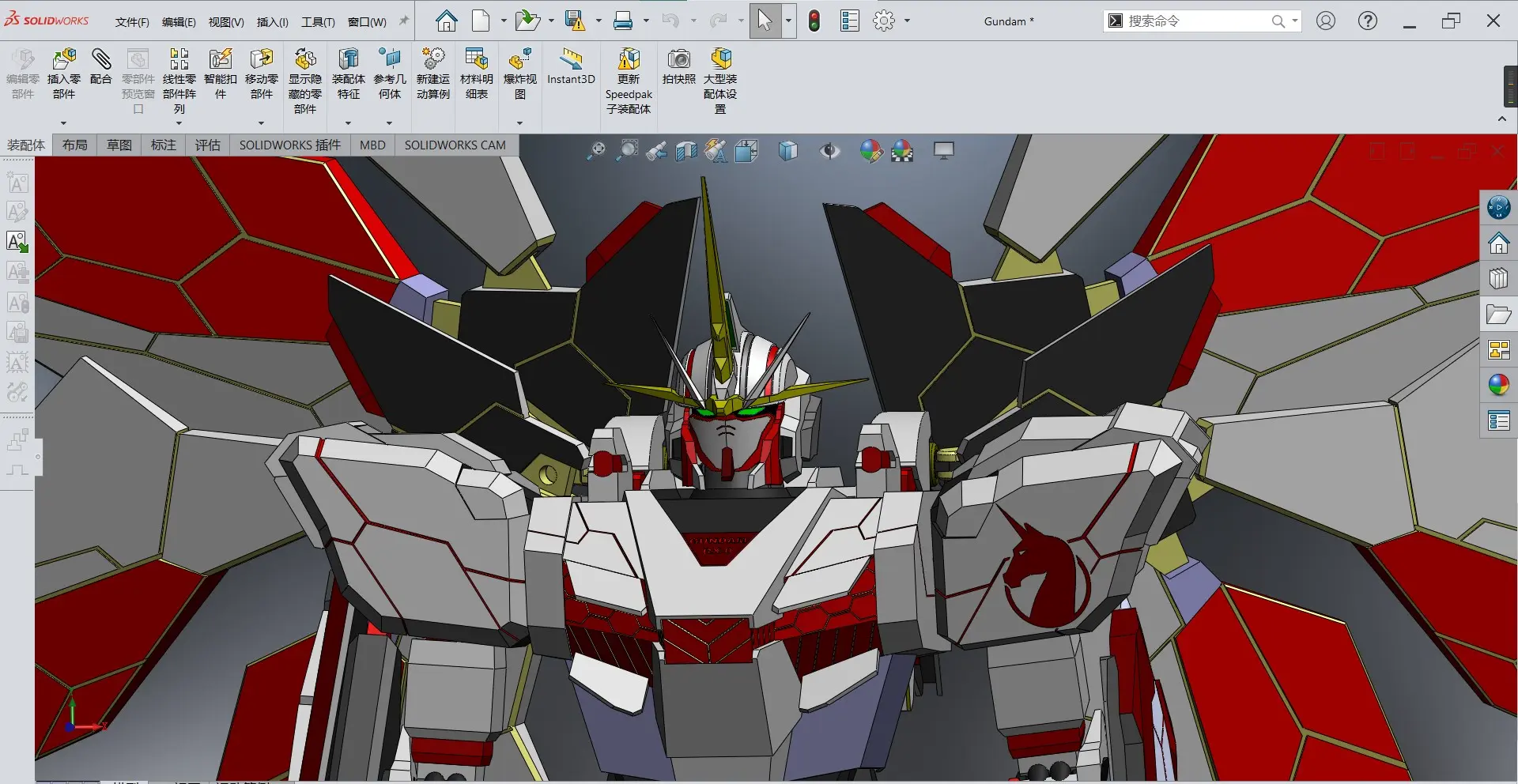Open the 文件(F) menu

(132, 22)
